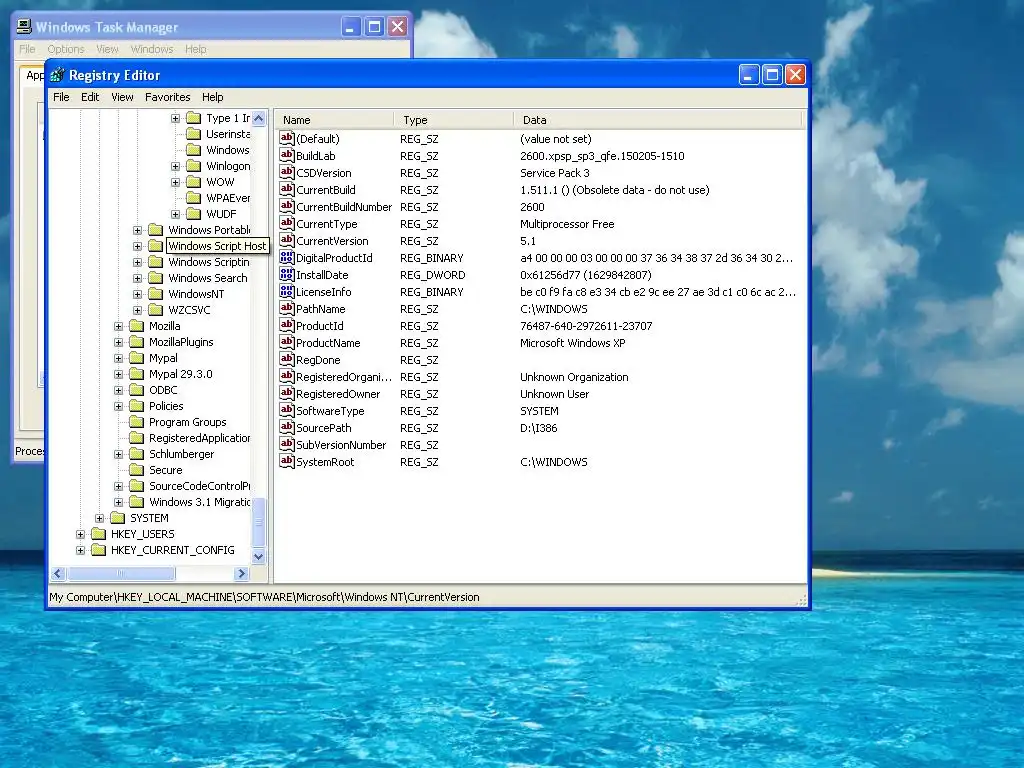Screen dimensions: 1024x768
Task: Click the '76487-640-2972611-23707' product ID value
Action: (x=586, y=326)
